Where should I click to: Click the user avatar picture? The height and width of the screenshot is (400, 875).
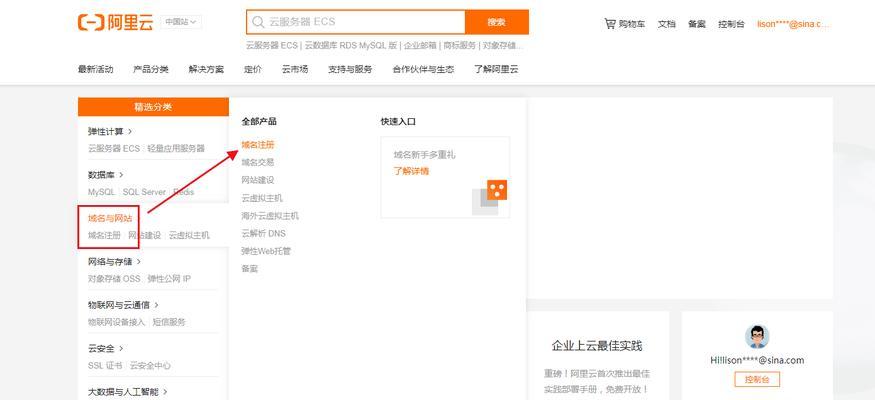tap(757, 336)
